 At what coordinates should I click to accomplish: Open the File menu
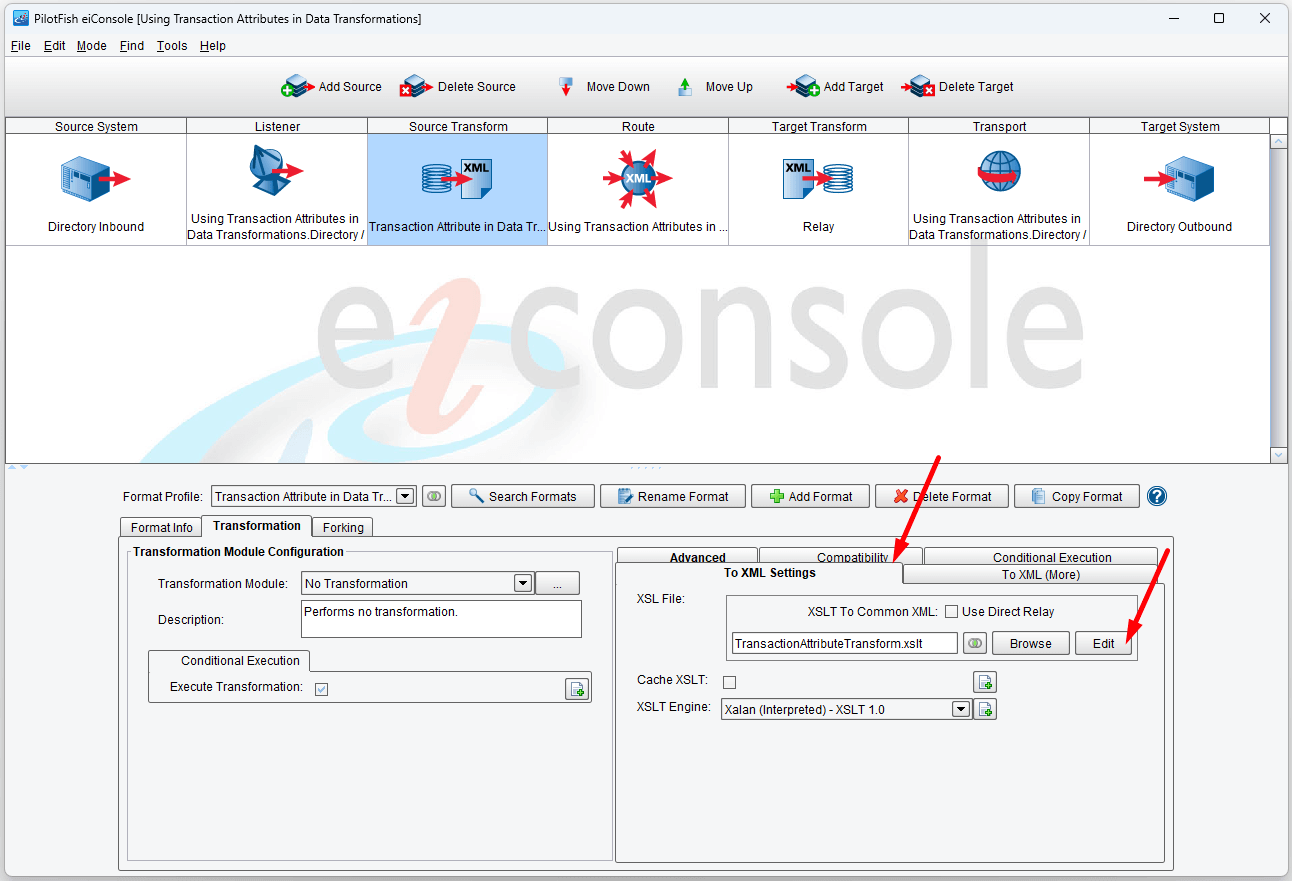(21, 46)
